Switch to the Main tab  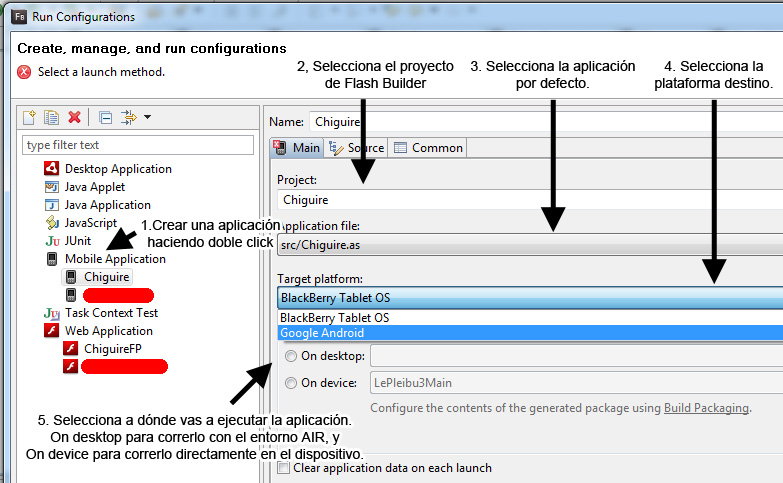coord(297,148)
